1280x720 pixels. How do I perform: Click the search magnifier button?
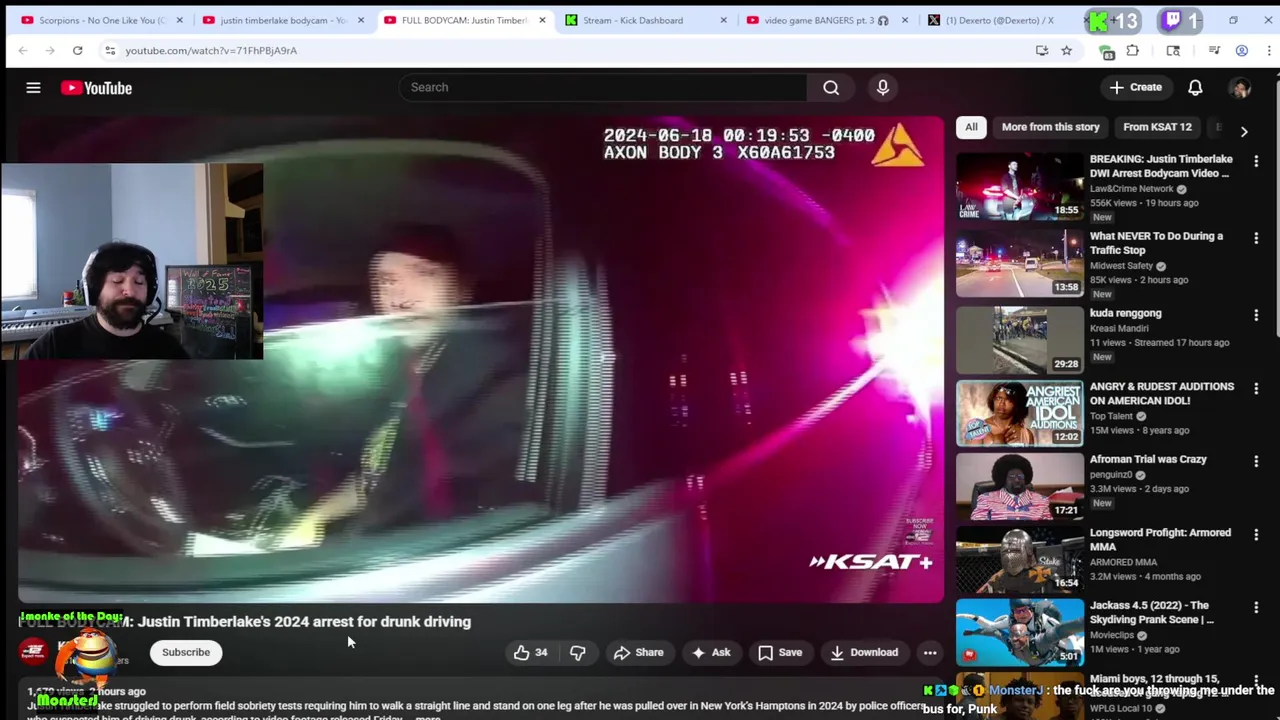coord(831,87)
